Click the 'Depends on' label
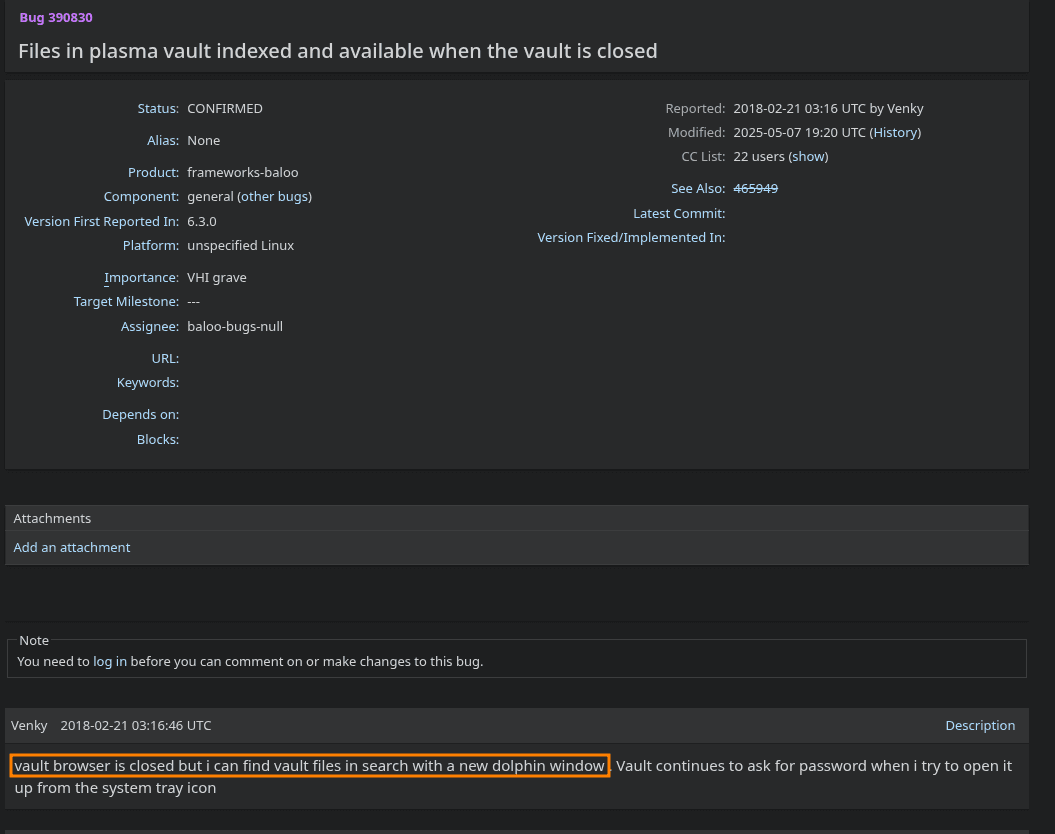Image resolution: width=1055 pixels, height=834 pixels. click(140, 415)
